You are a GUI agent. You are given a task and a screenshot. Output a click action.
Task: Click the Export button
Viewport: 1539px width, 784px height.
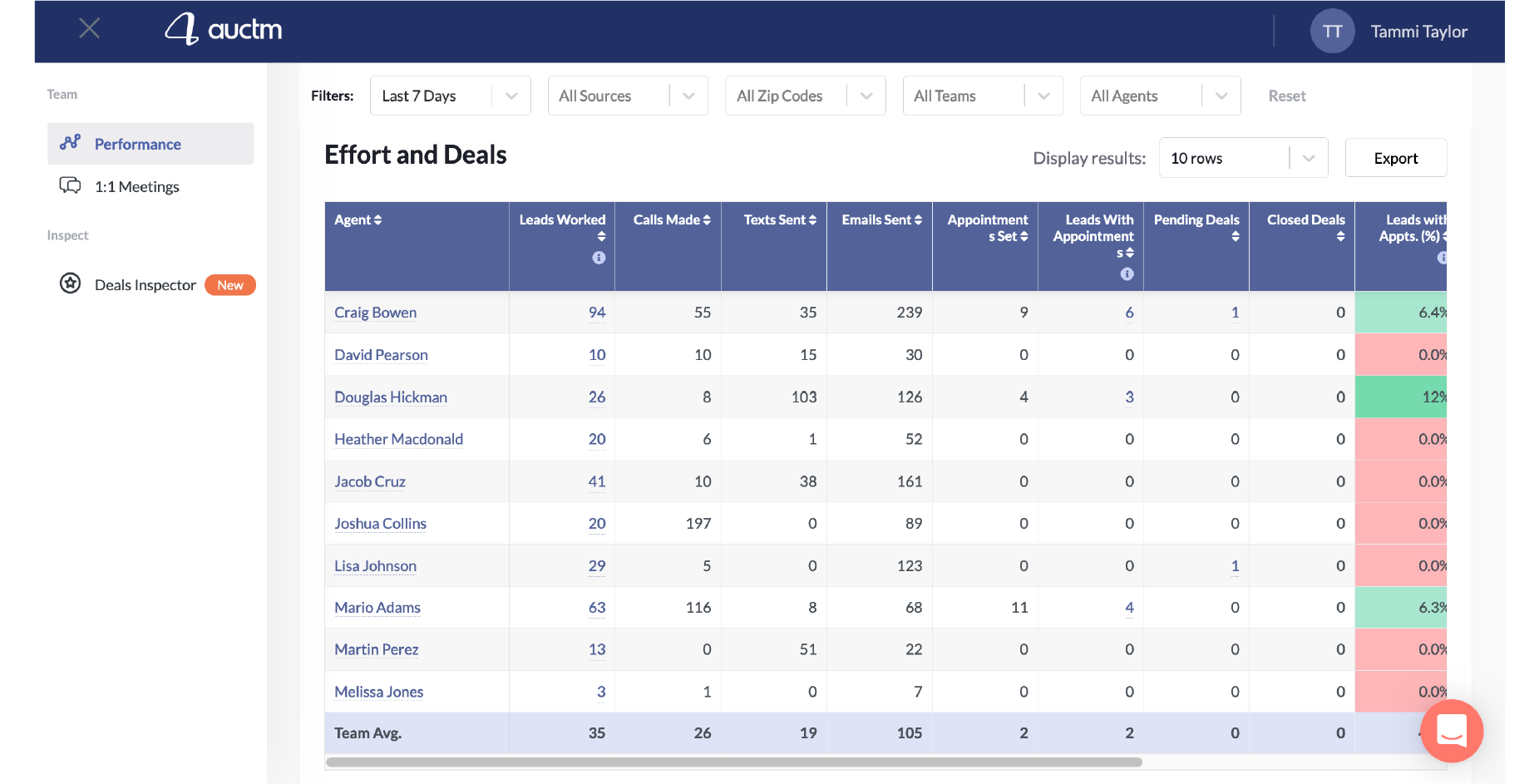point(1395,158)
